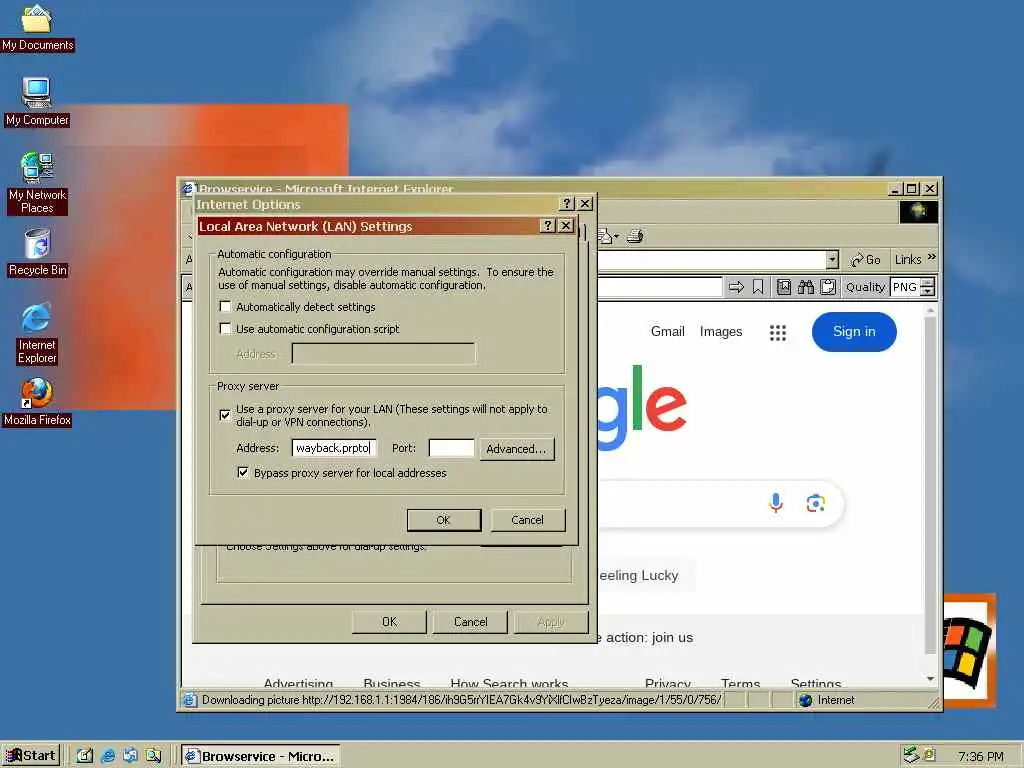Click the LAN Settings help question mark
Screen dimensions: 1024x768
[548, 226]
